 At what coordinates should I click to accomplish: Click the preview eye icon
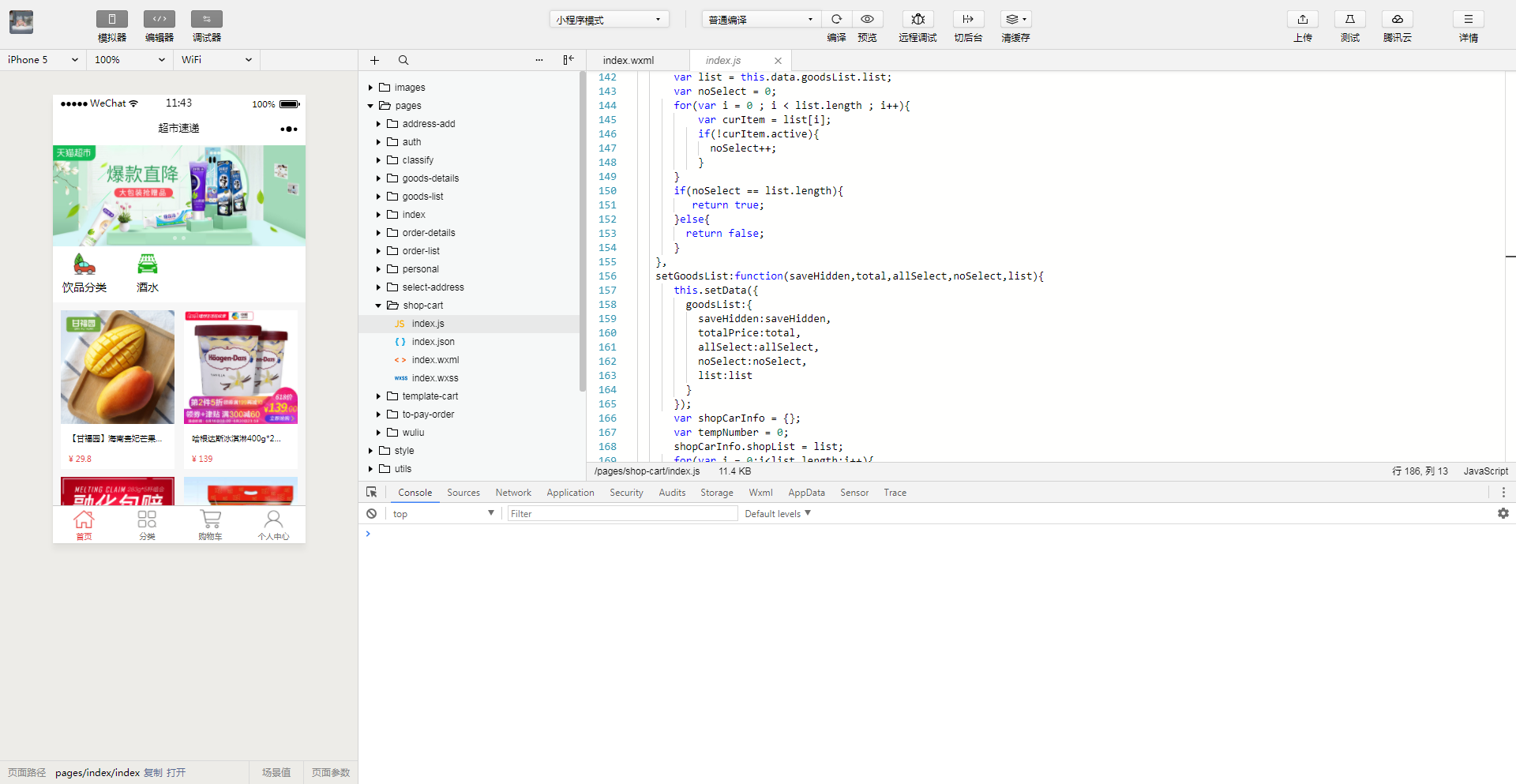pyautogui.click(x=867, y=19)
